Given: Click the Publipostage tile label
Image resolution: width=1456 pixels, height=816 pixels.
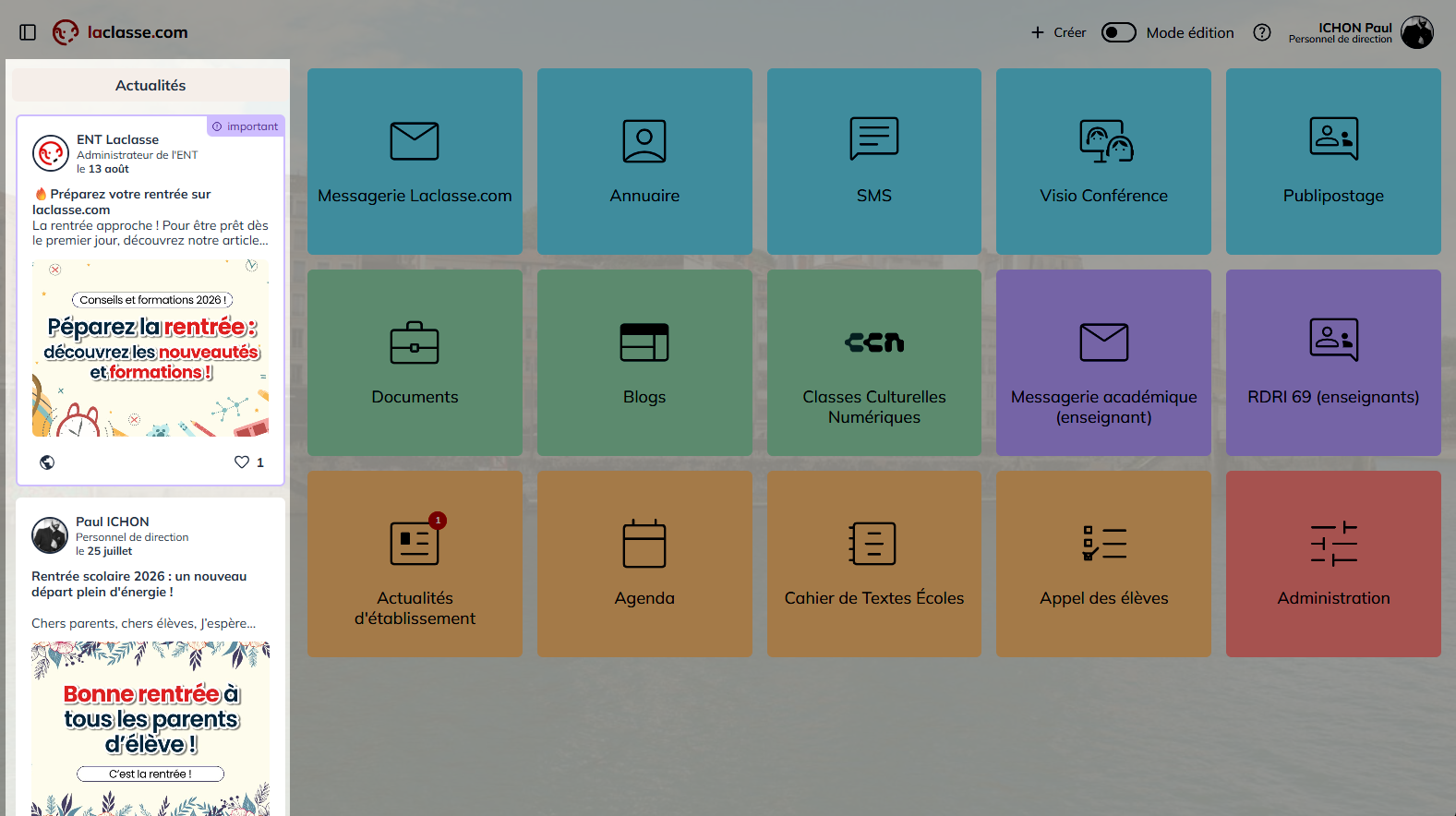Looking at the screenshot, I should [1334, 196].
